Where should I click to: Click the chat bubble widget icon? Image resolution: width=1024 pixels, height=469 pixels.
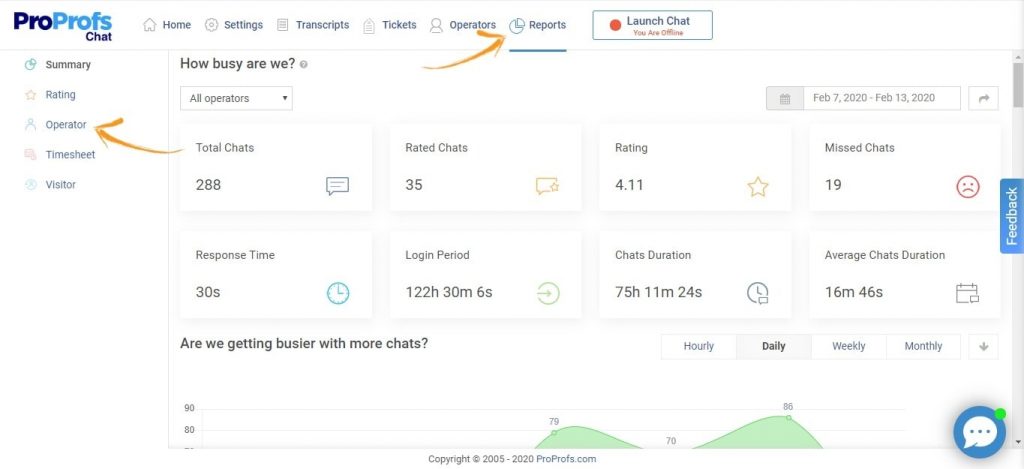979,432
